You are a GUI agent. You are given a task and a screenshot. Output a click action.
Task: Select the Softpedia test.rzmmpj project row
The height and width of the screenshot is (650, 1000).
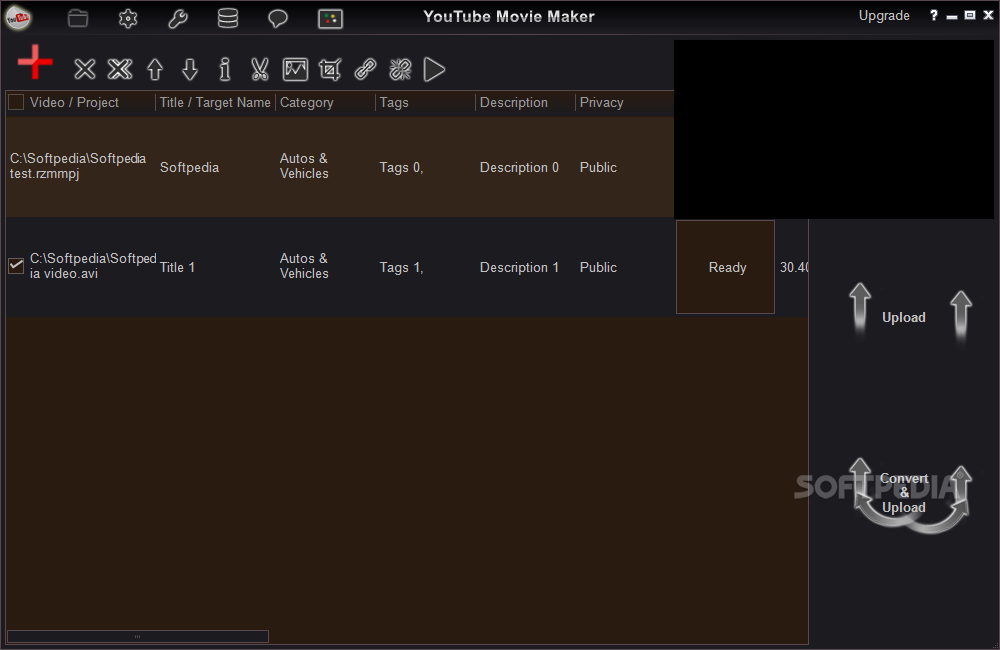(340, 166)
